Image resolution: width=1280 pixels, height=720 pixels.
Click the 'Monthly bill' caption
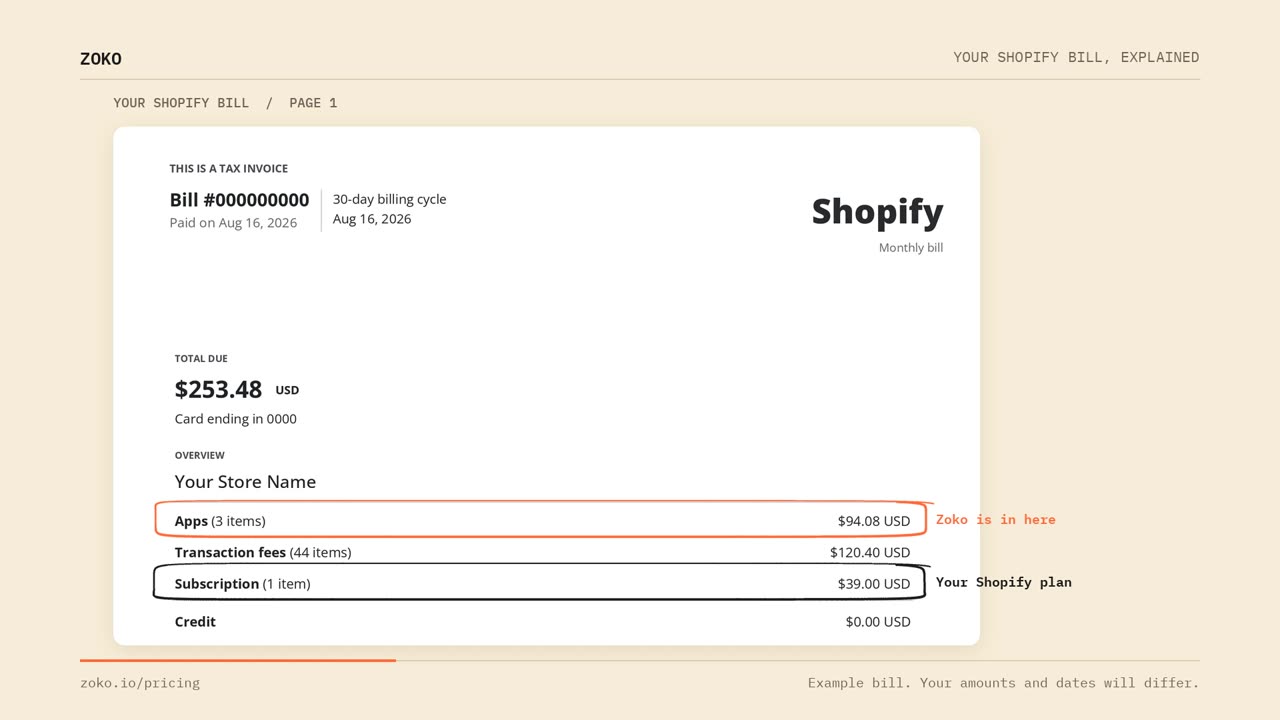tap(911, 248)
